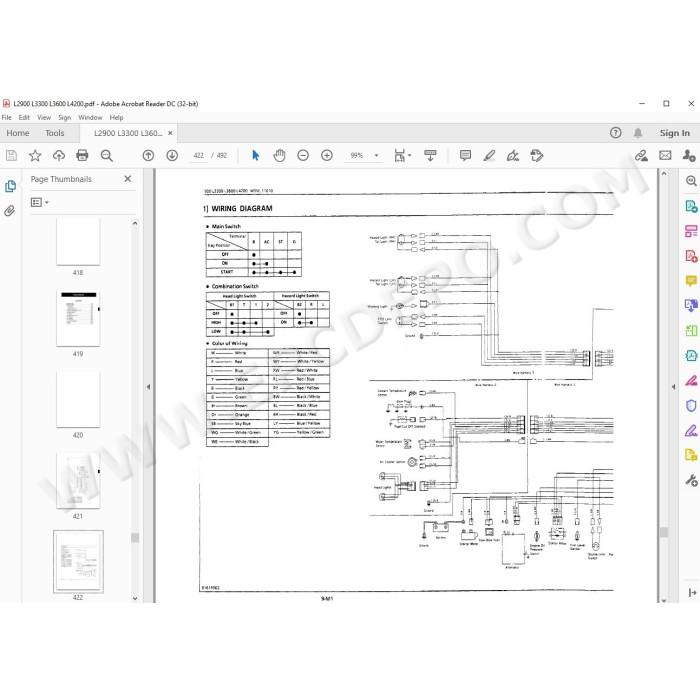This screenshot has width=700, height=700.
Task: Toggle scrolling mode icon
Action: tap(430, 155)
